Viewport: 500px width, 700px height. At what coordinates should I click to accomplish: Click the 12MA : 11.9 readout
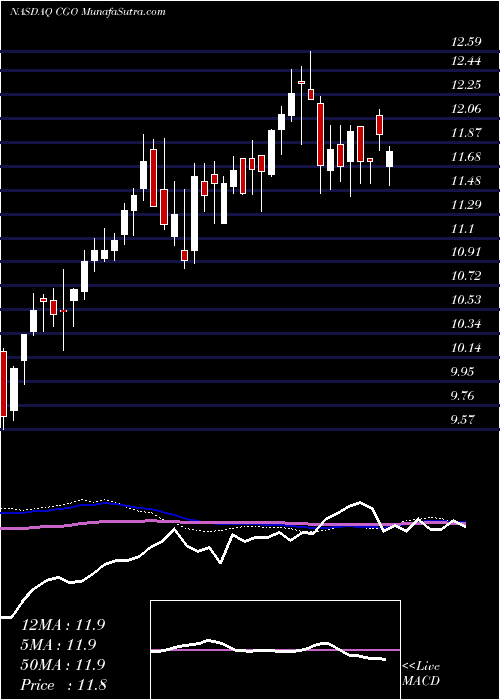pyautogui.click(x=63, y=625)
